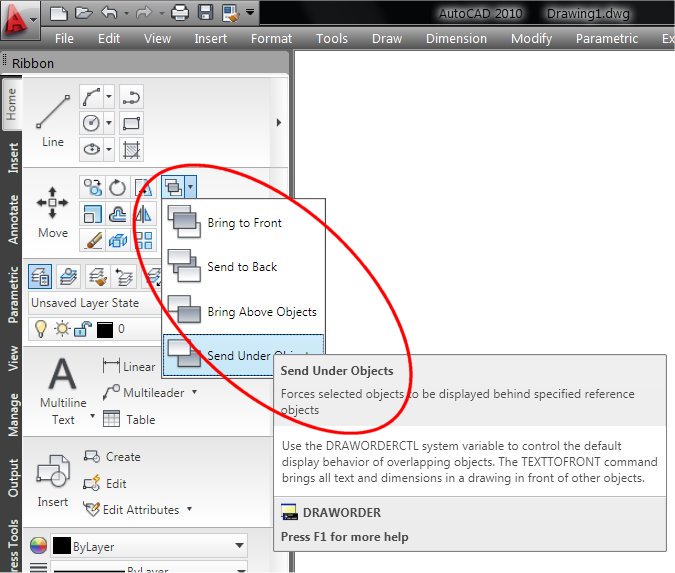675x573 pixels.
Task: Switch to the Home ribbon tab
Action: click(12, 104)
